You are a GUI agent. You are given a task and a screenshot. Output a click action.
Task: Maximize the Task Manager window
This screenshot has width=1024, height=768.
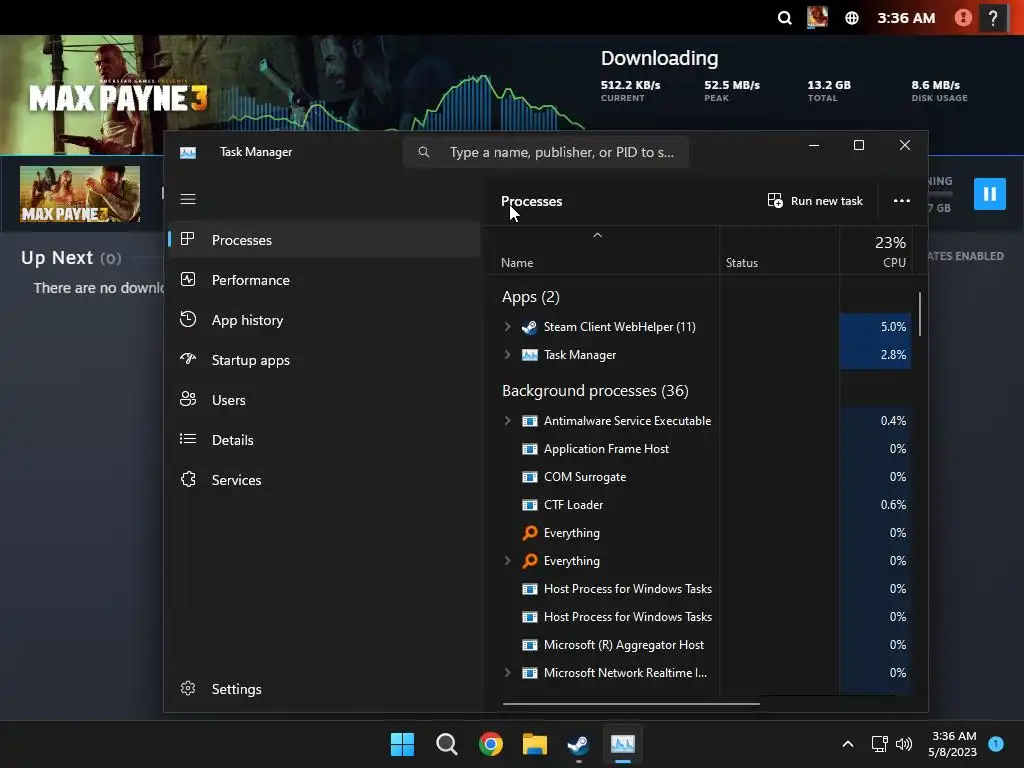point(859,145)
